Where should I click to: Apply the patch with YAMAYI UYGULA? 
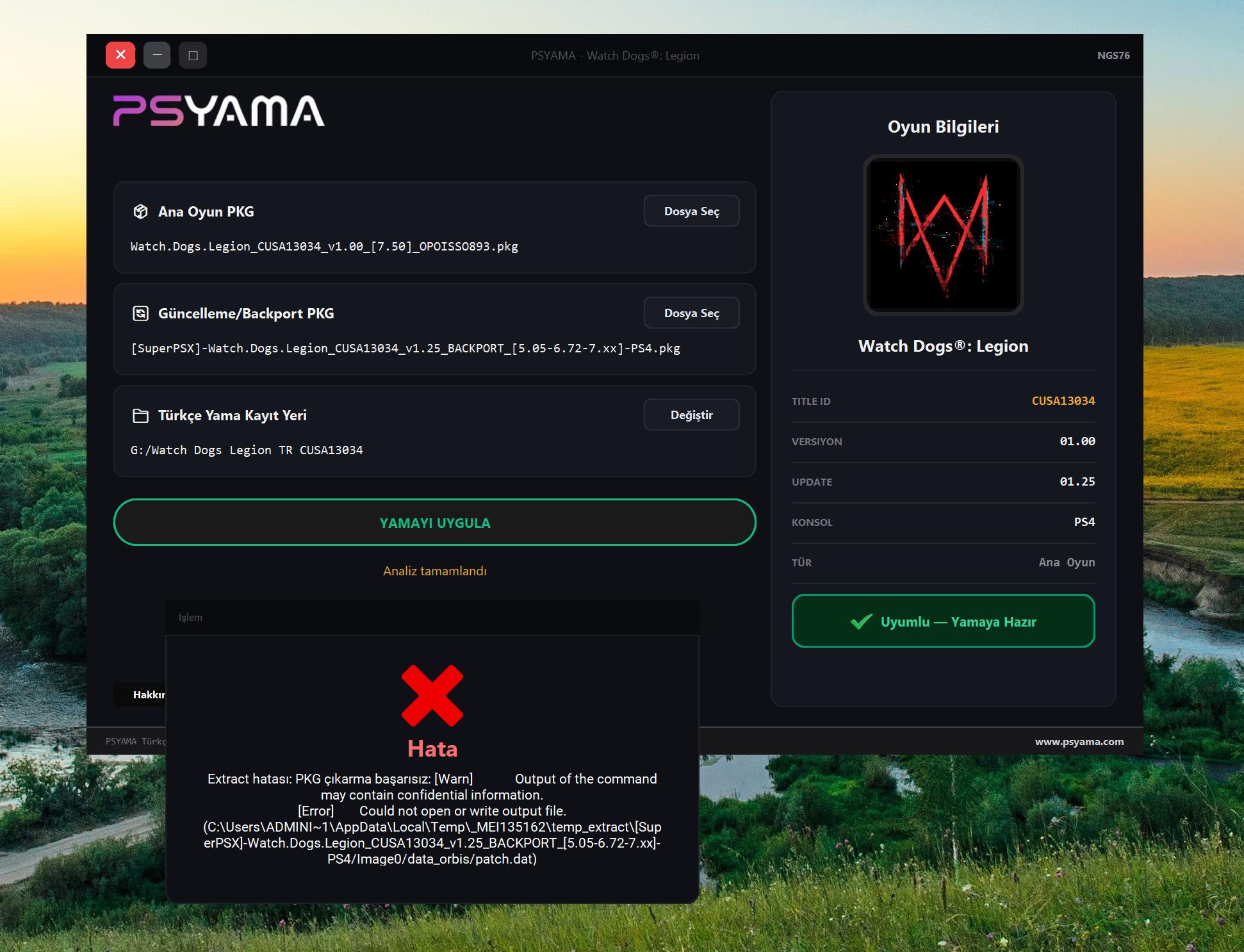(435, 523)
